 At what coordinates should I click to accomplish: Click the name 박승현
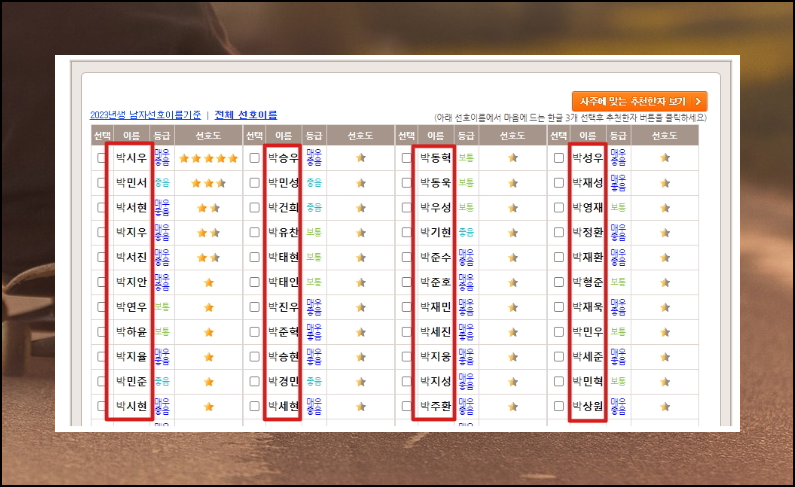click(x=283, y=357)
